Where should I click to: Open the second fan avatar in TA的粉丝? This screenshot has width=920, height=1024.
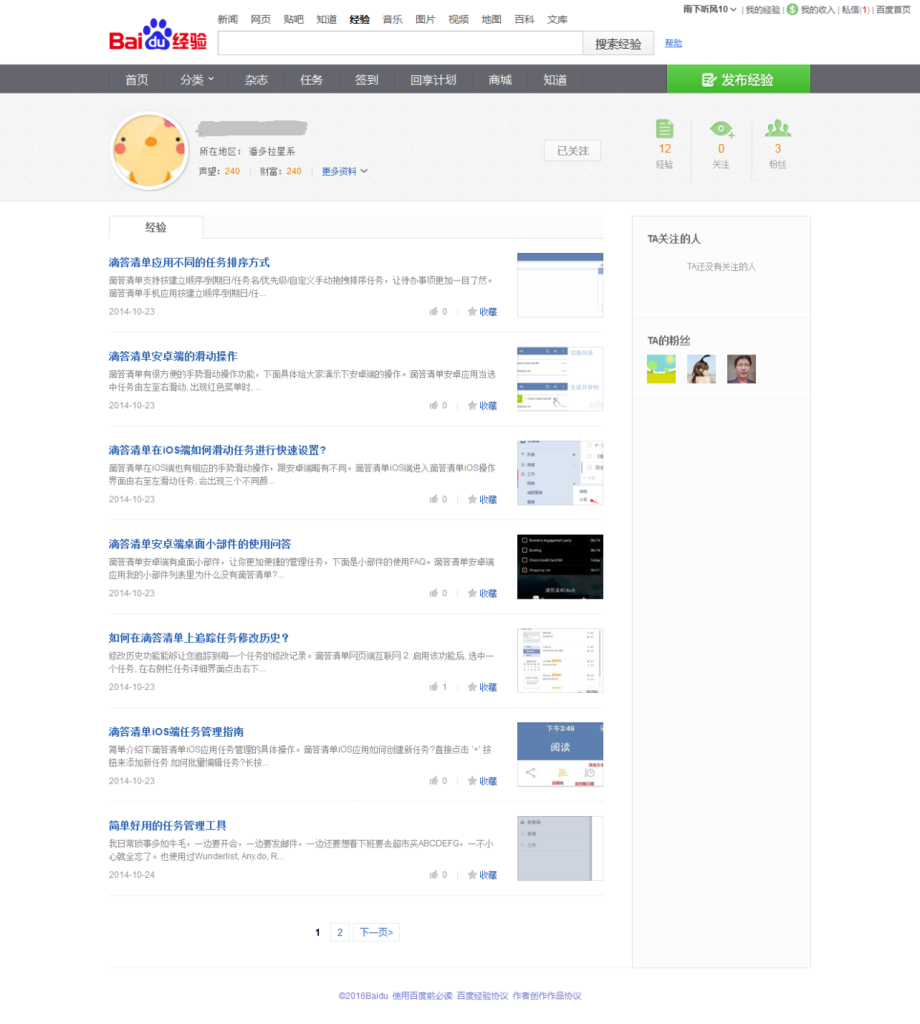[701, 369]
